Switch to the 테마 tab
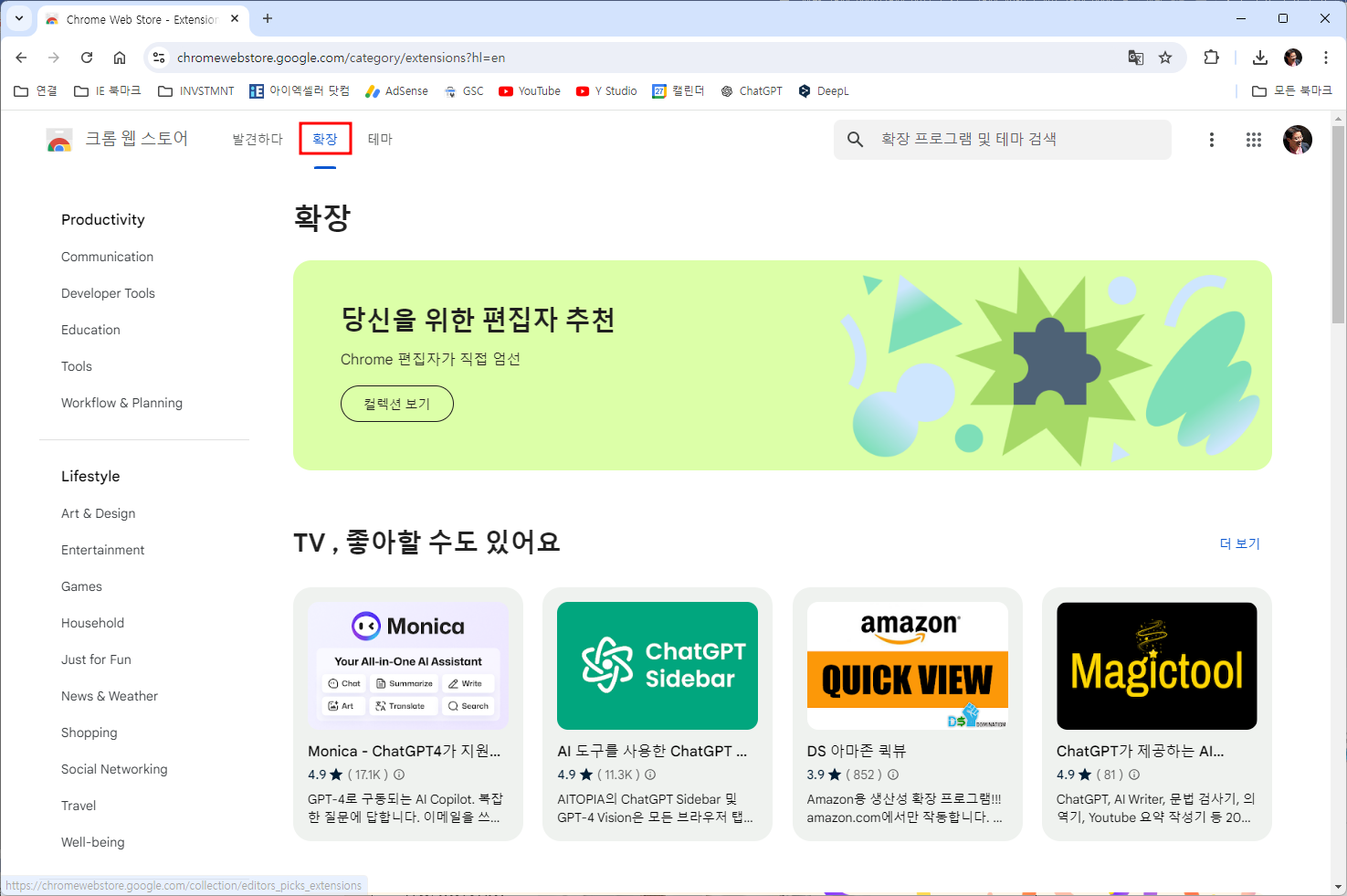The image size is (1347, 896). pyautogui.click(x=380, y=139)
